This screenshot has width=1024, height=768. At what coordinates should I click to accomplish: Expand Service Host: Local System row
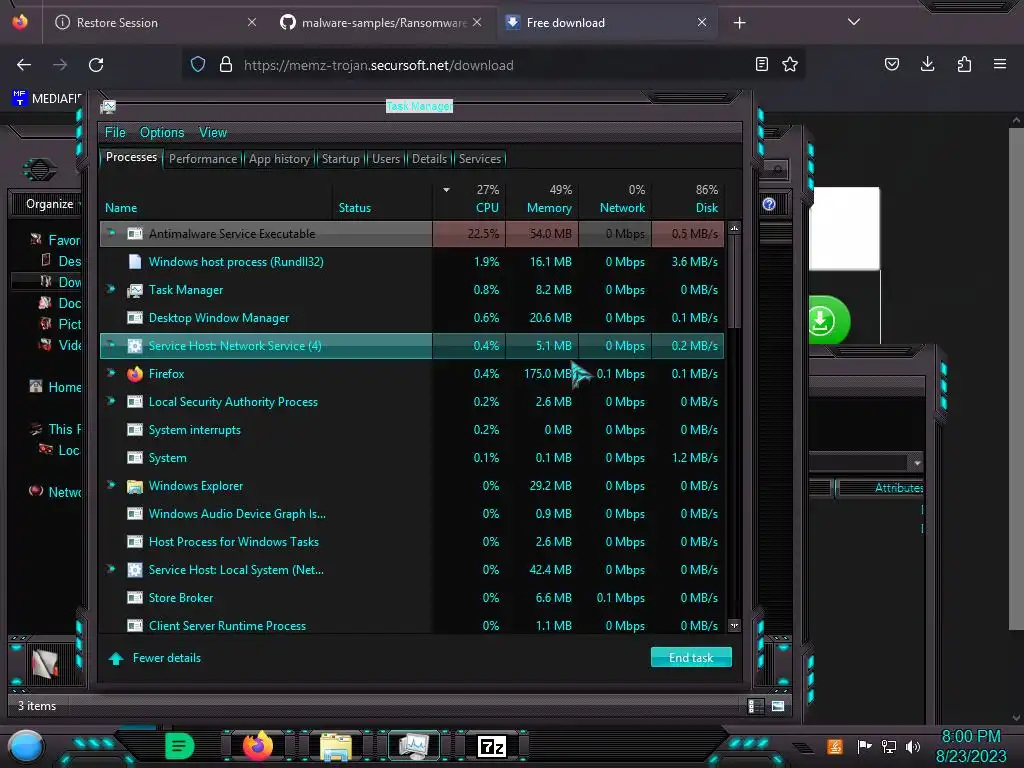click(x=111, y=569)
